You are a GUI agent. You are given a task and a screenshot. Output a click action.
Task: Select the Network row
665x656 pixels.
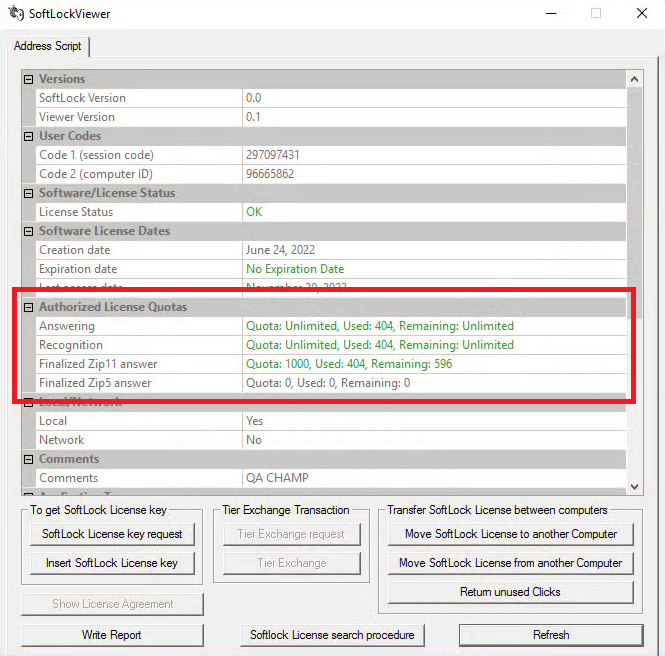[x=331, y=440]
